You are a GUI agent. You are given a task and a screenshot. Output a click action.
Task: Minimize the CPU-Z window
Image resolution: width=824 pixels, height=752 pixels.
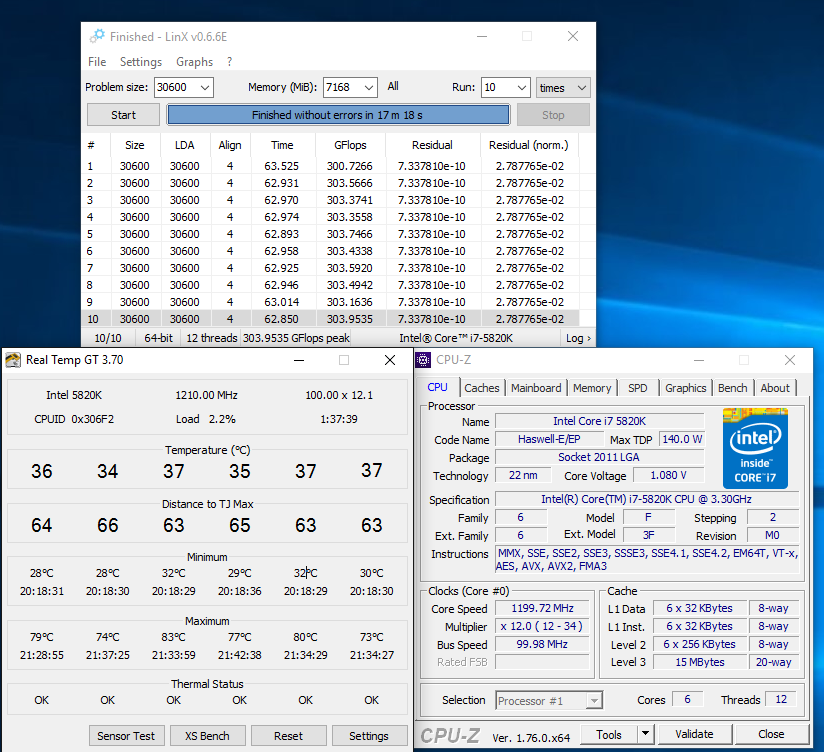[696, 360]
